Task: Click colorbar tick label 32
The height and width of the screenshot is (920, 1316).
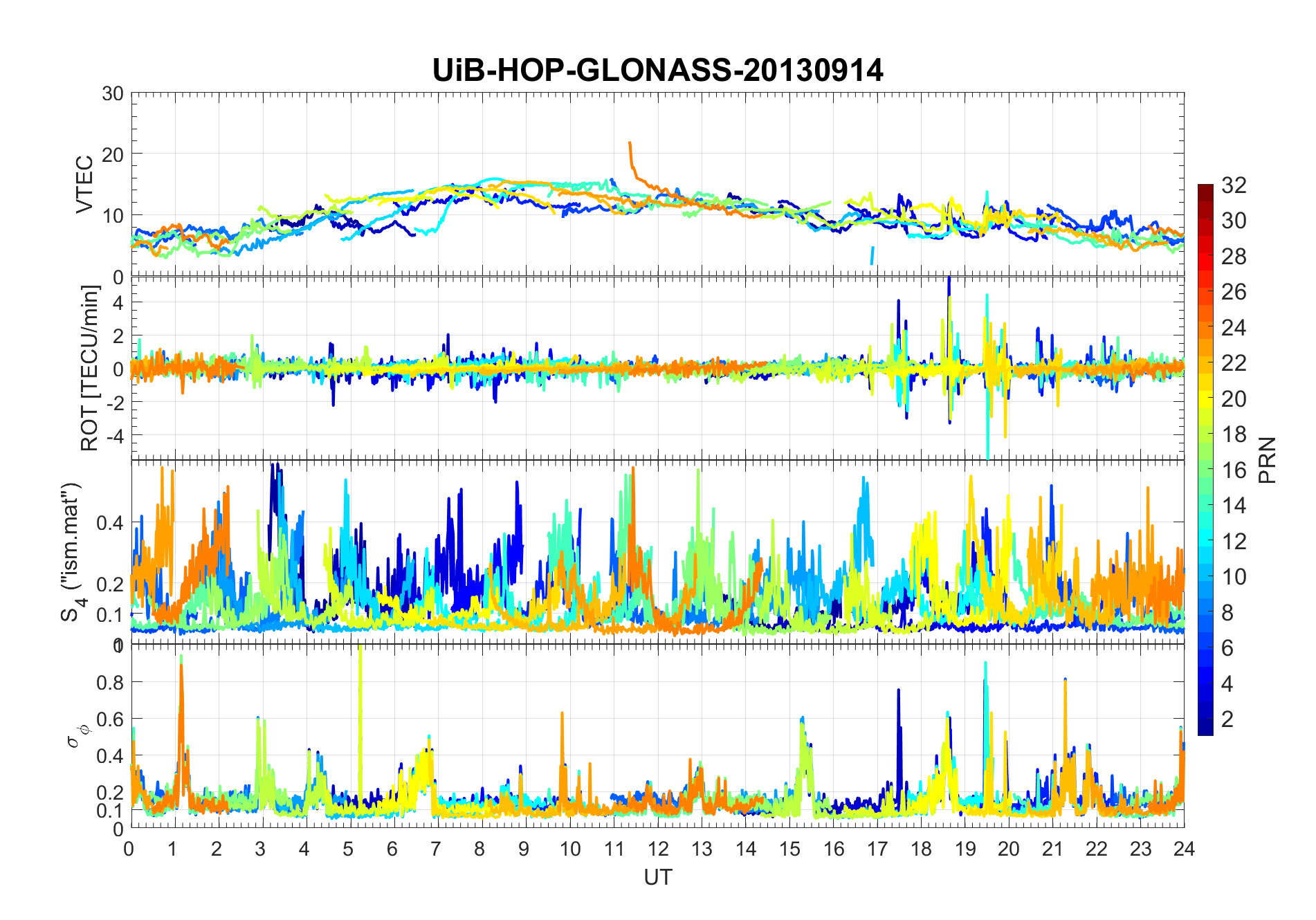Action: tap(1234, 185)
